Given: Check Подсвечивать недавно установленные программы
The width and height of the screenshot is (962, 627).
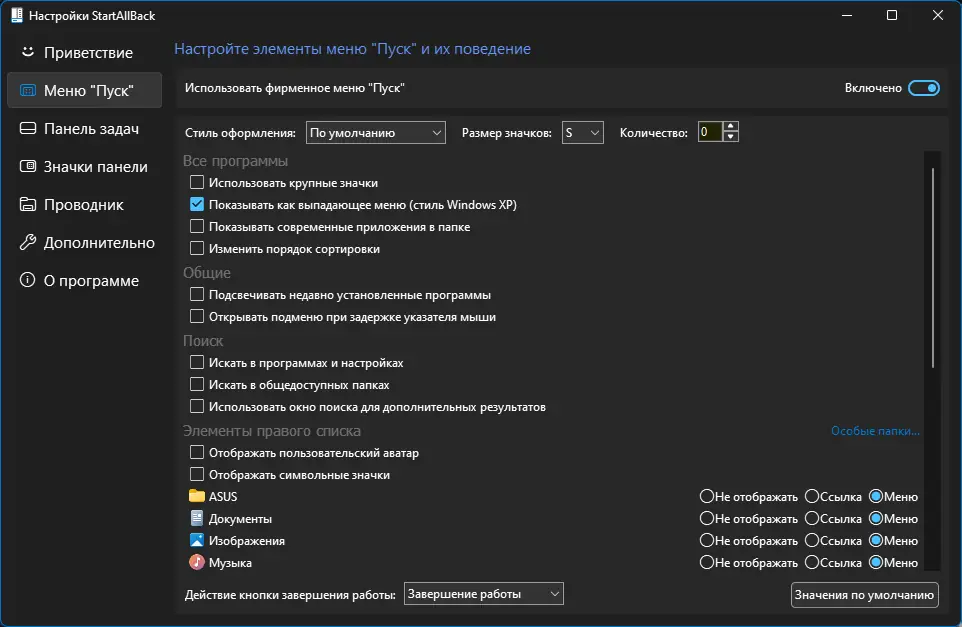Looking at the screenshot, I should click(x=196, y=294).
